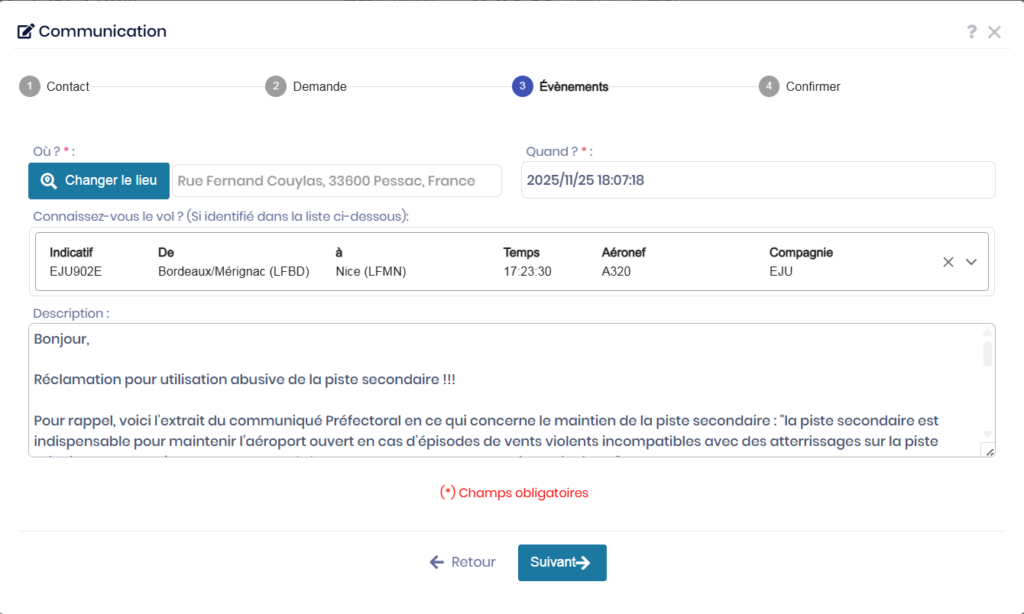Click the Description text area scrollbar
This screenshot has width=1024, height=614.
click(x=987, y=353)
